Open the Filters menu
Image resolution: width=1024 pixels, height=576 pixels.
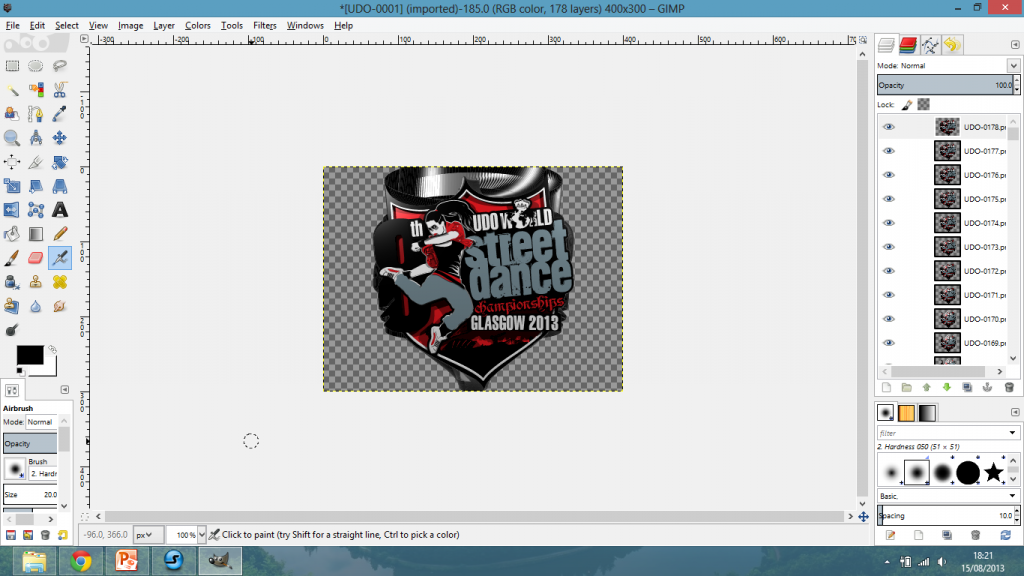coord(264,25)
